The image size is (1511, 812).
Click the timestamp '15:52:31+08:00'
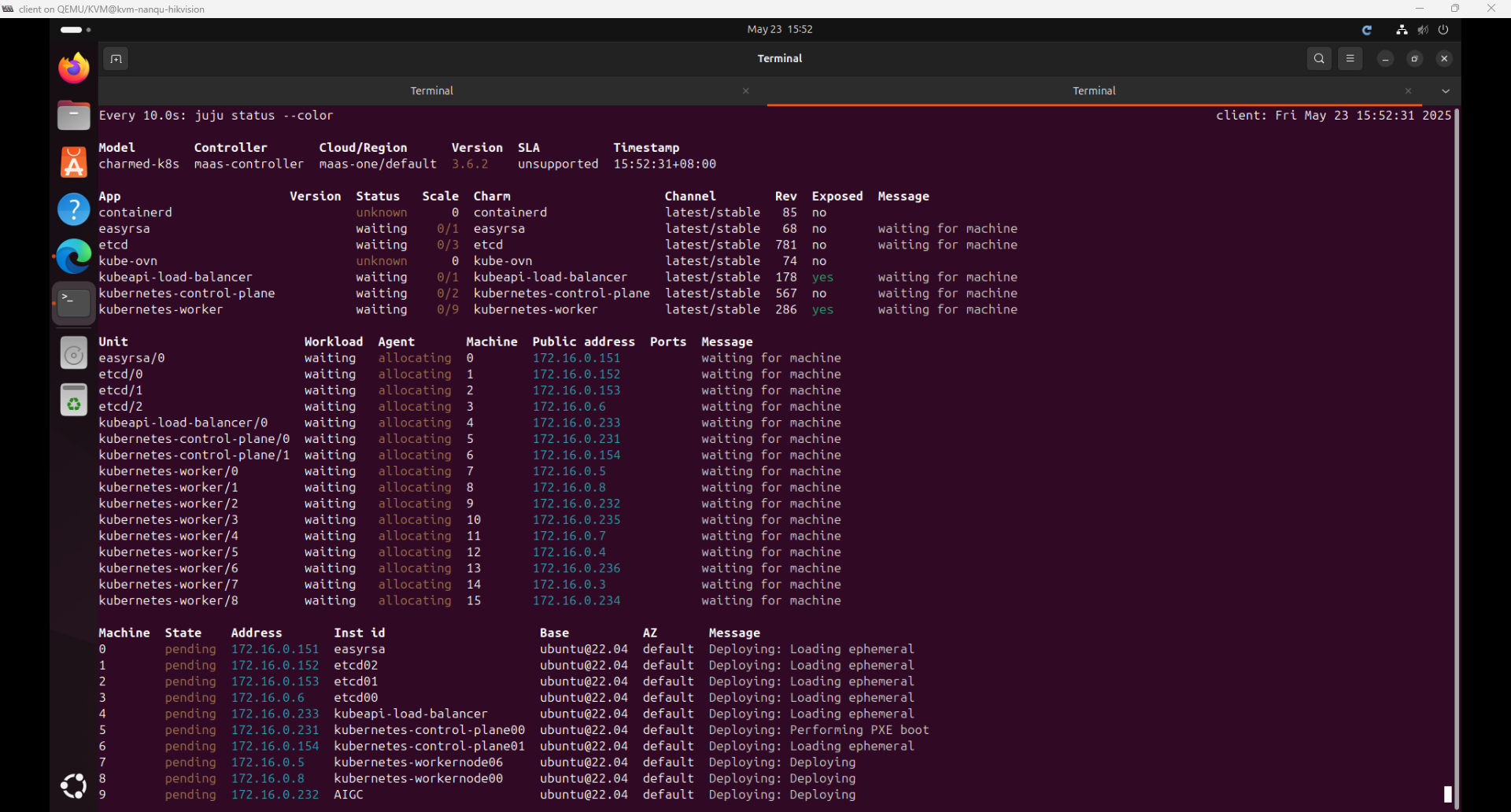tap(665, 164)
